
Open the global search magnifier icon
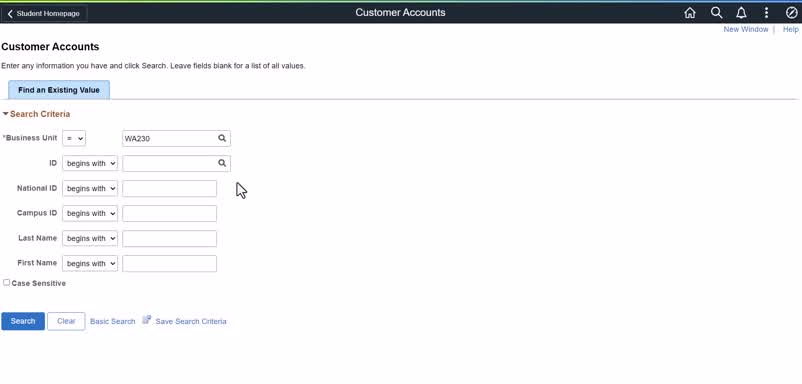(716, 13)
